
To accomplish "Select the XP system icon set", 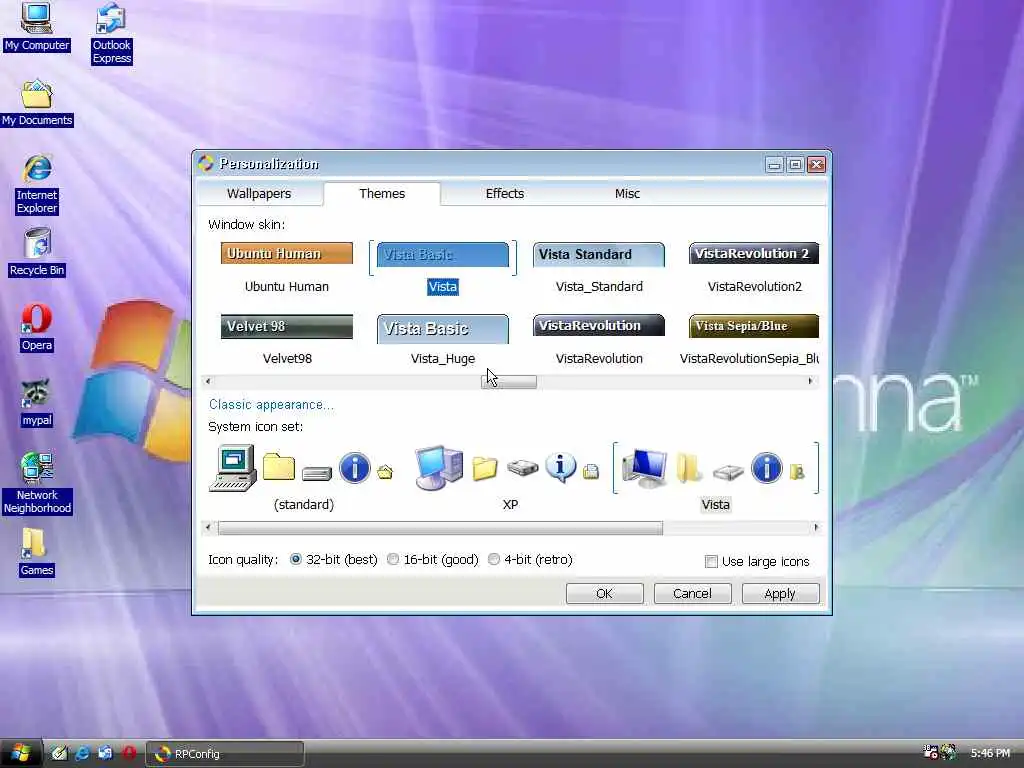I will pyautogui.click(x=509, y=477).
